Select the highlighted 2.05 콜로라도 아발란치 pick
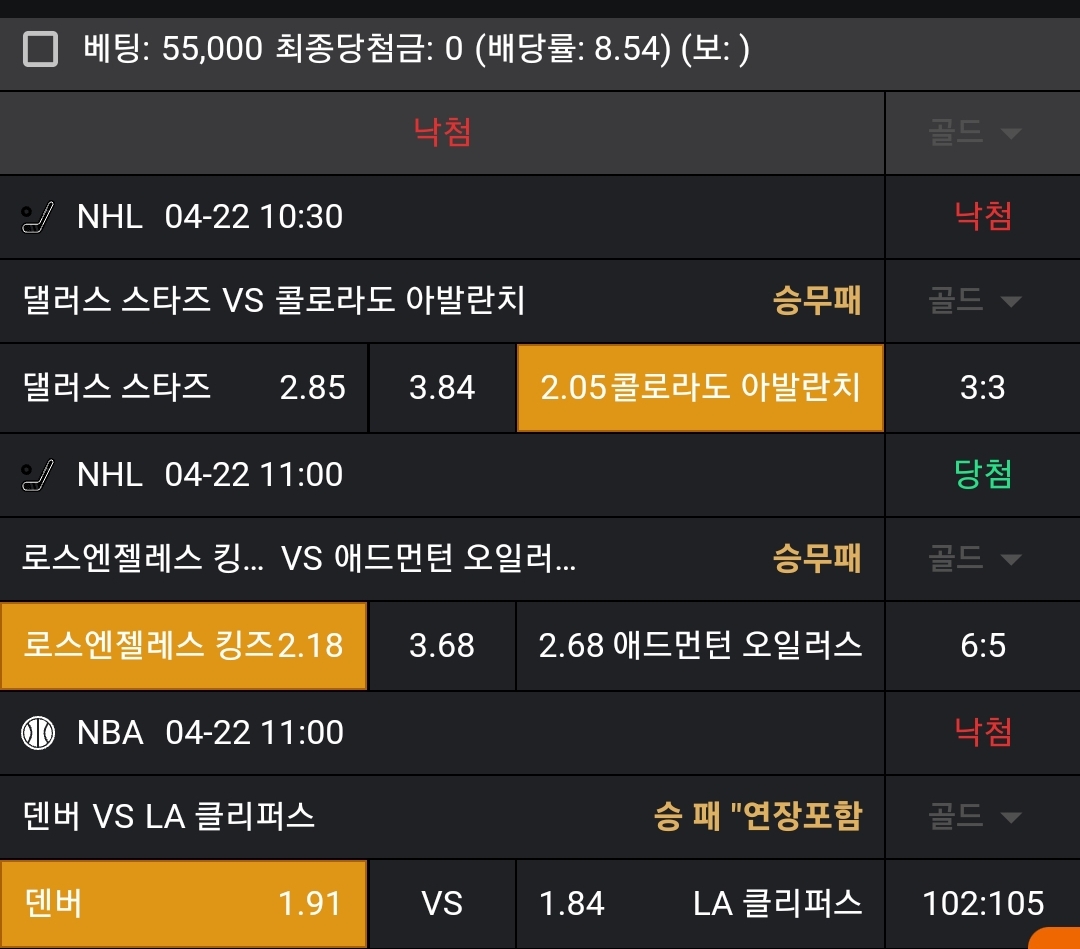Screen dimensions: 1080x949 tap(700, 388)
